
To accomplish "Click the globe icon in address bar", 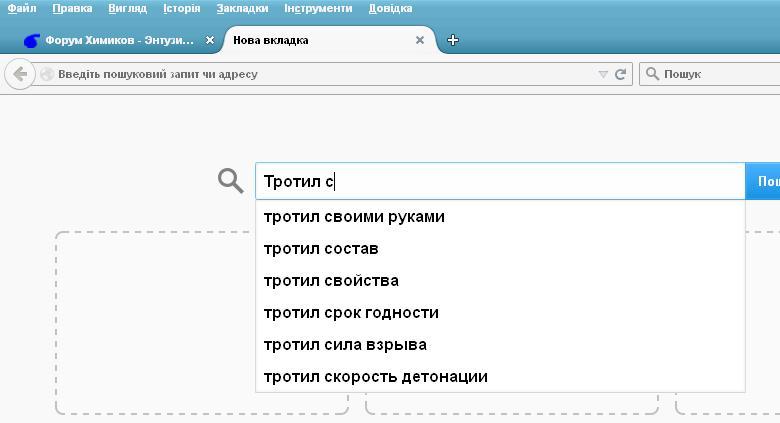I will pos(47,74).
